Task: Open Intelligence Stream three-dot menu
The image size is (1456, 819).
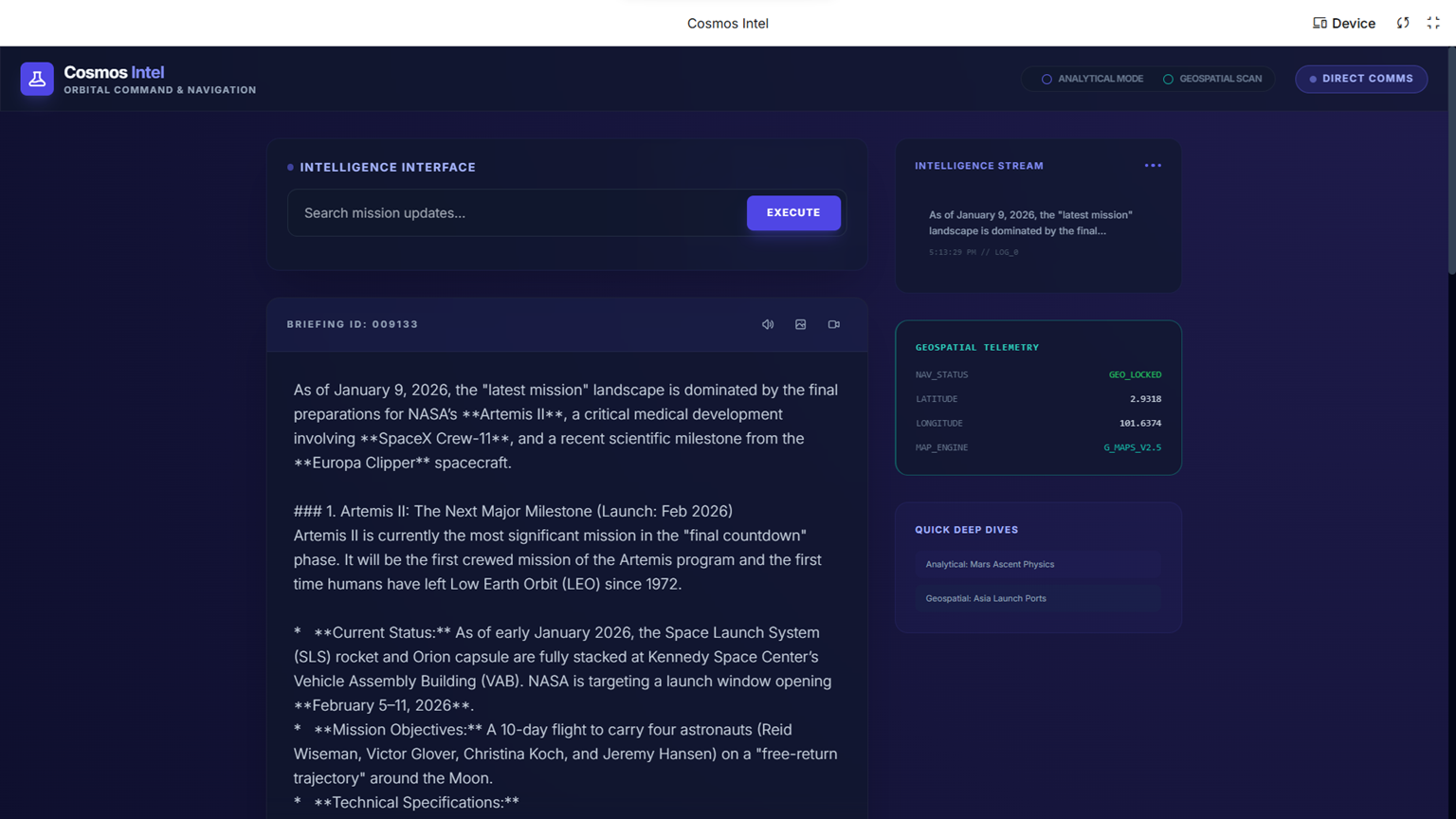Action: pos(1153,166)
